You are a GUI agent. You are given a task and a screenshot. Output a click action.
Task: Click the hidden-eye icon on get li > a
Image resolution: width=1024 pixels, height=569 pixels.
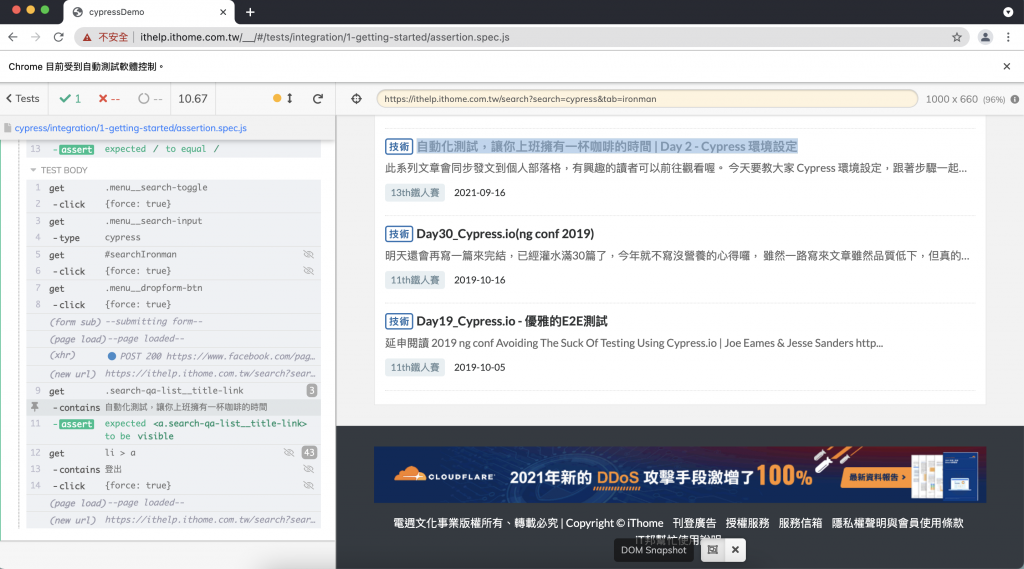click(x=289, y=453)
